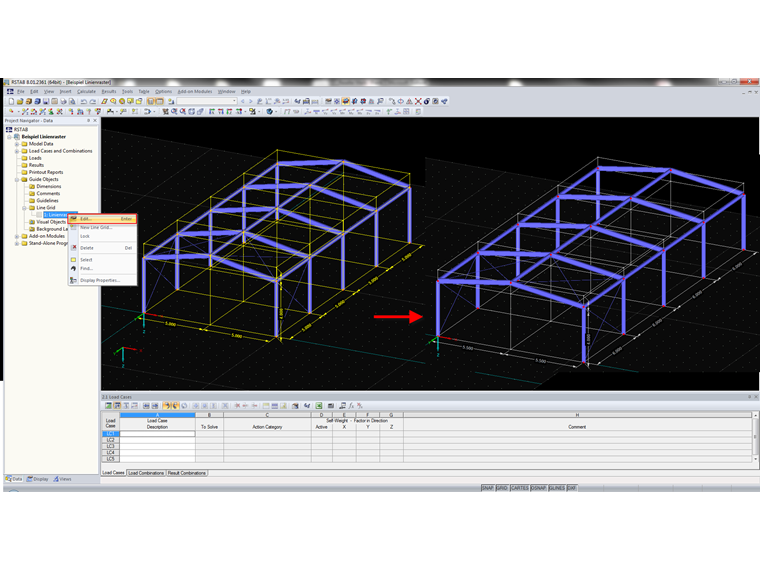The width and height of the screenshot is (760, 570).
Task: Click the Delete red X icon in context menu
Action: (x=74, y=248)
